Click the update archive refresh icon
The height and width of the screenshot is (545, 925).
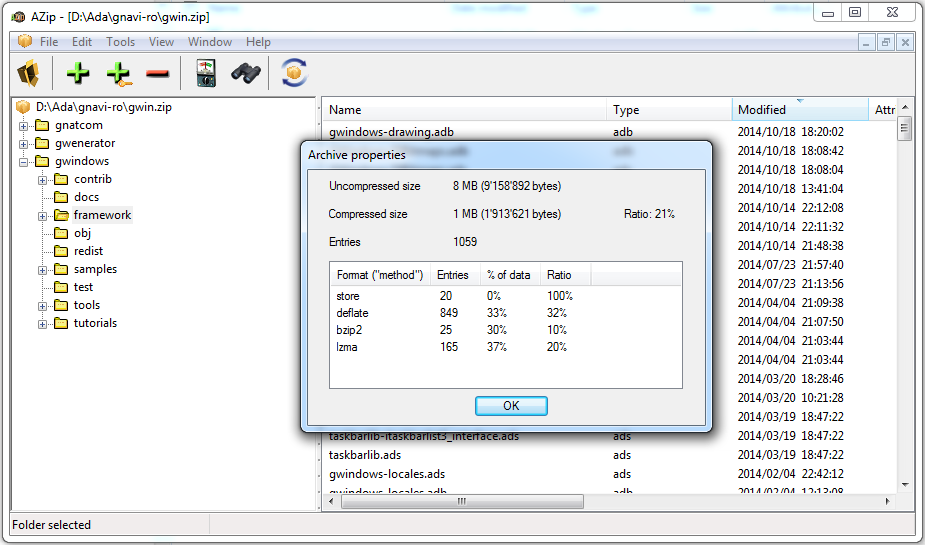(x=294, y=73)
